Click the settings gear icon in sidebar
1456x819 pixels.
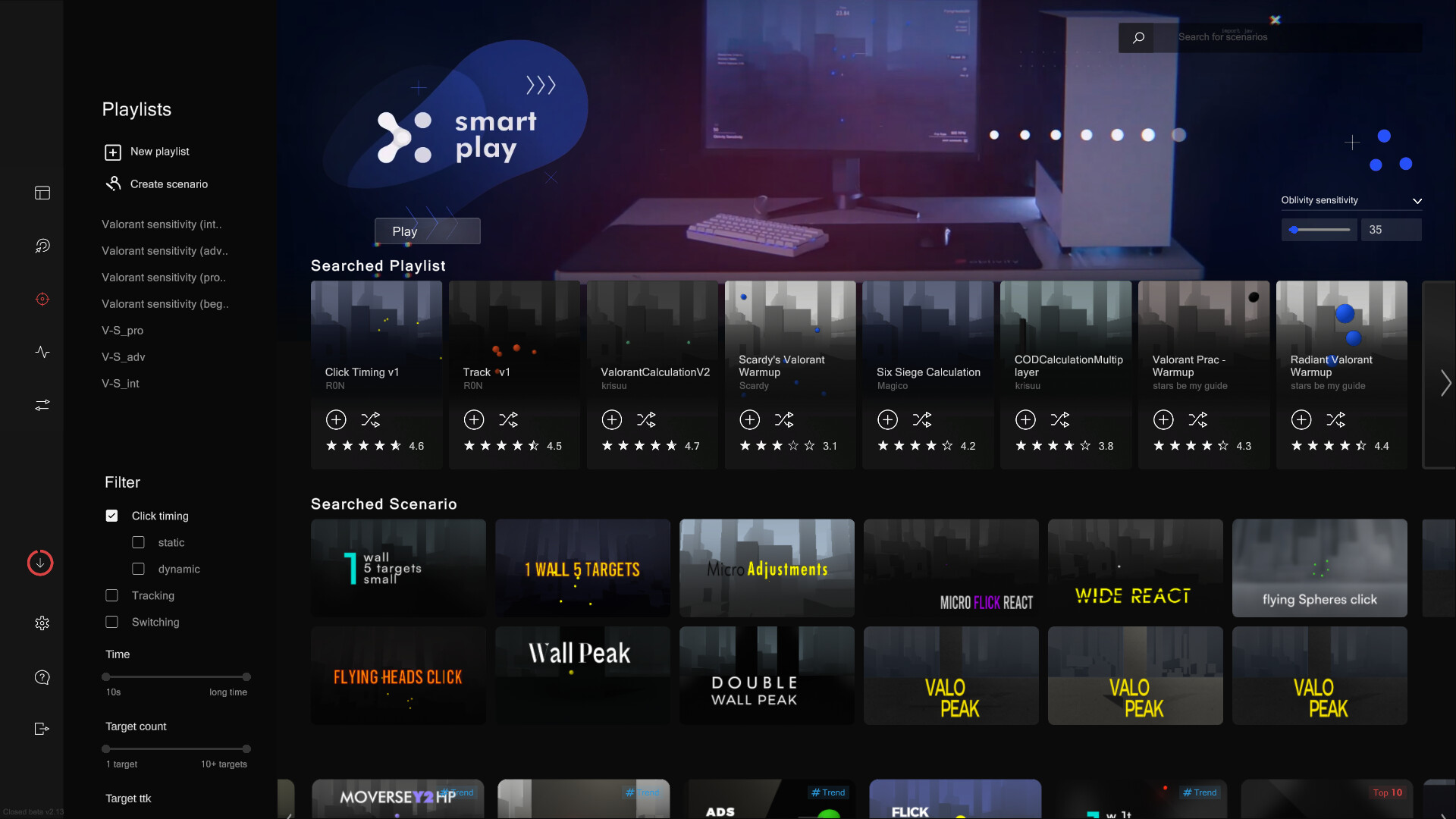[x=41, y=623]
